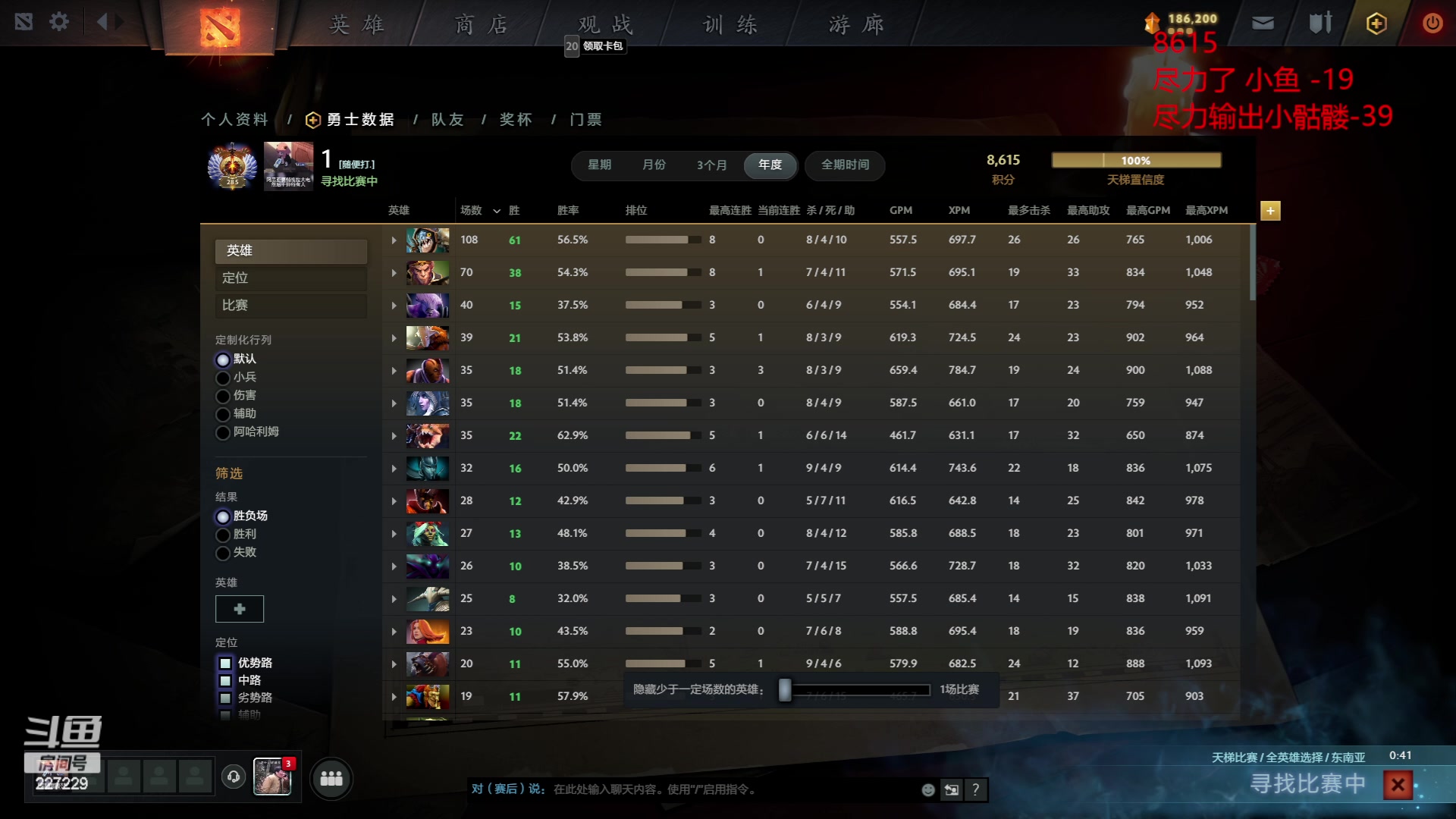Select the 默认 radio option
1456x819 pixels.
coord(223,359)
